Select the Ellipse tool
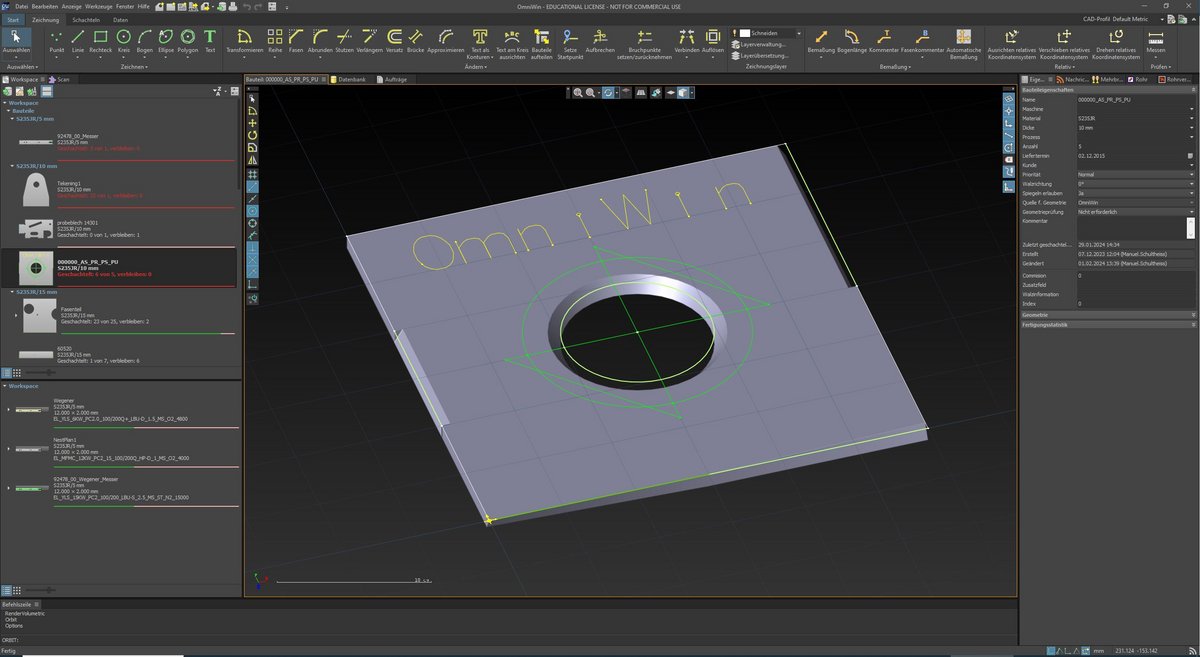The height and width of the screenshot is (657, 1200). (164, 41)
